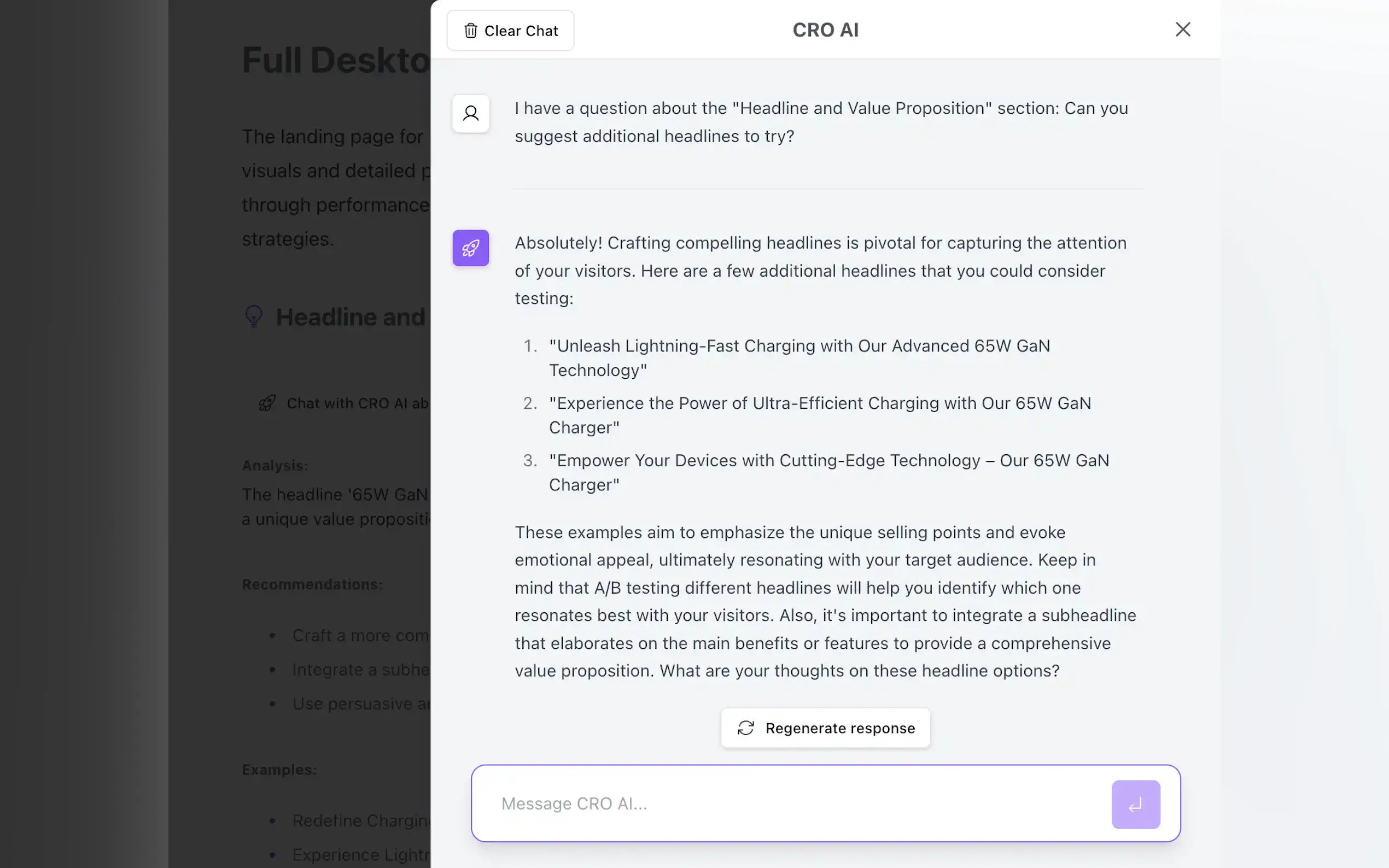Click the Recommendations label in the background page
Viewport: 1389px width, 868px height.
pos(312,584)
